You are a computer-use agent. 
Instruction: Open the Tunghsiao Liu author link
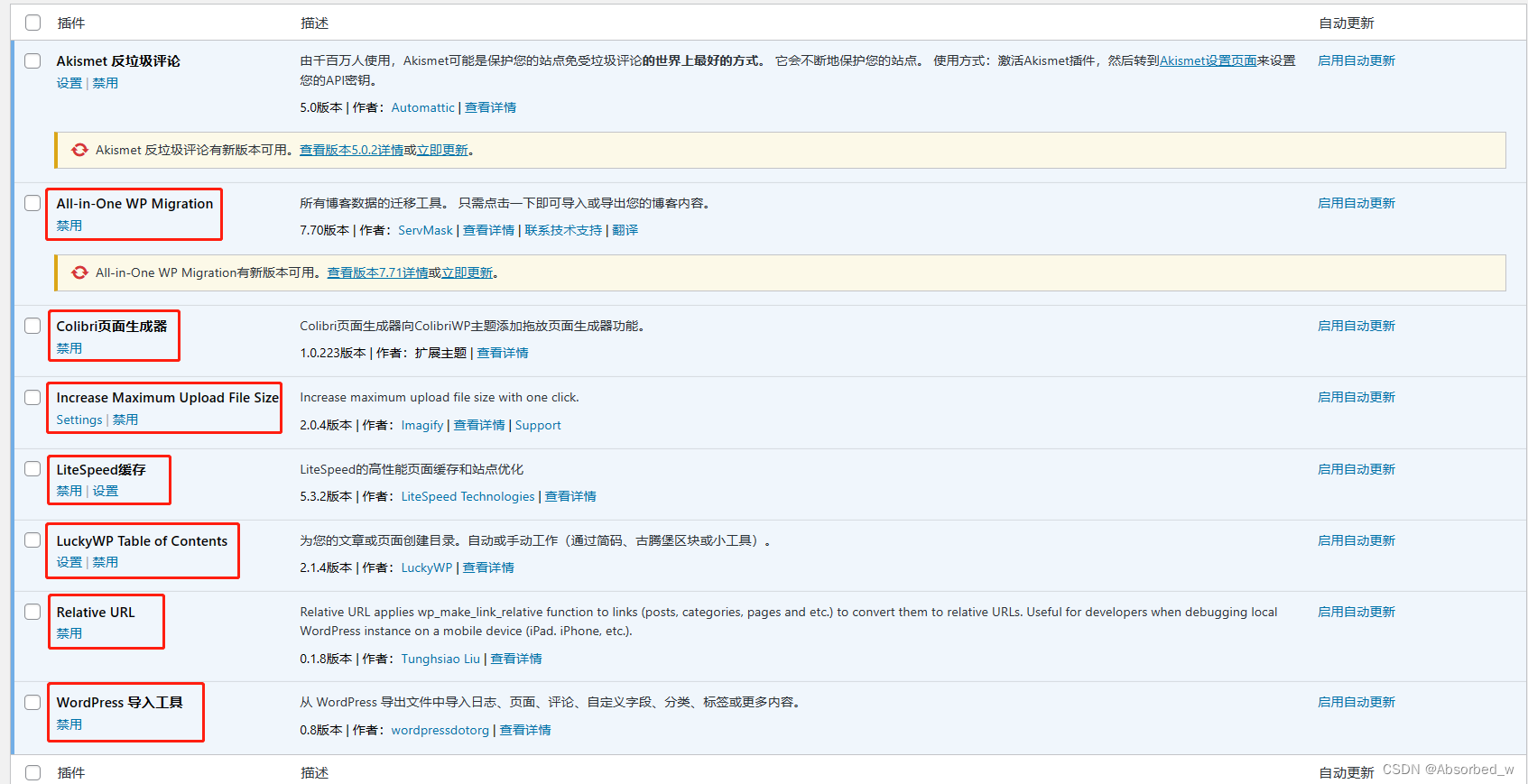[440, 659]
